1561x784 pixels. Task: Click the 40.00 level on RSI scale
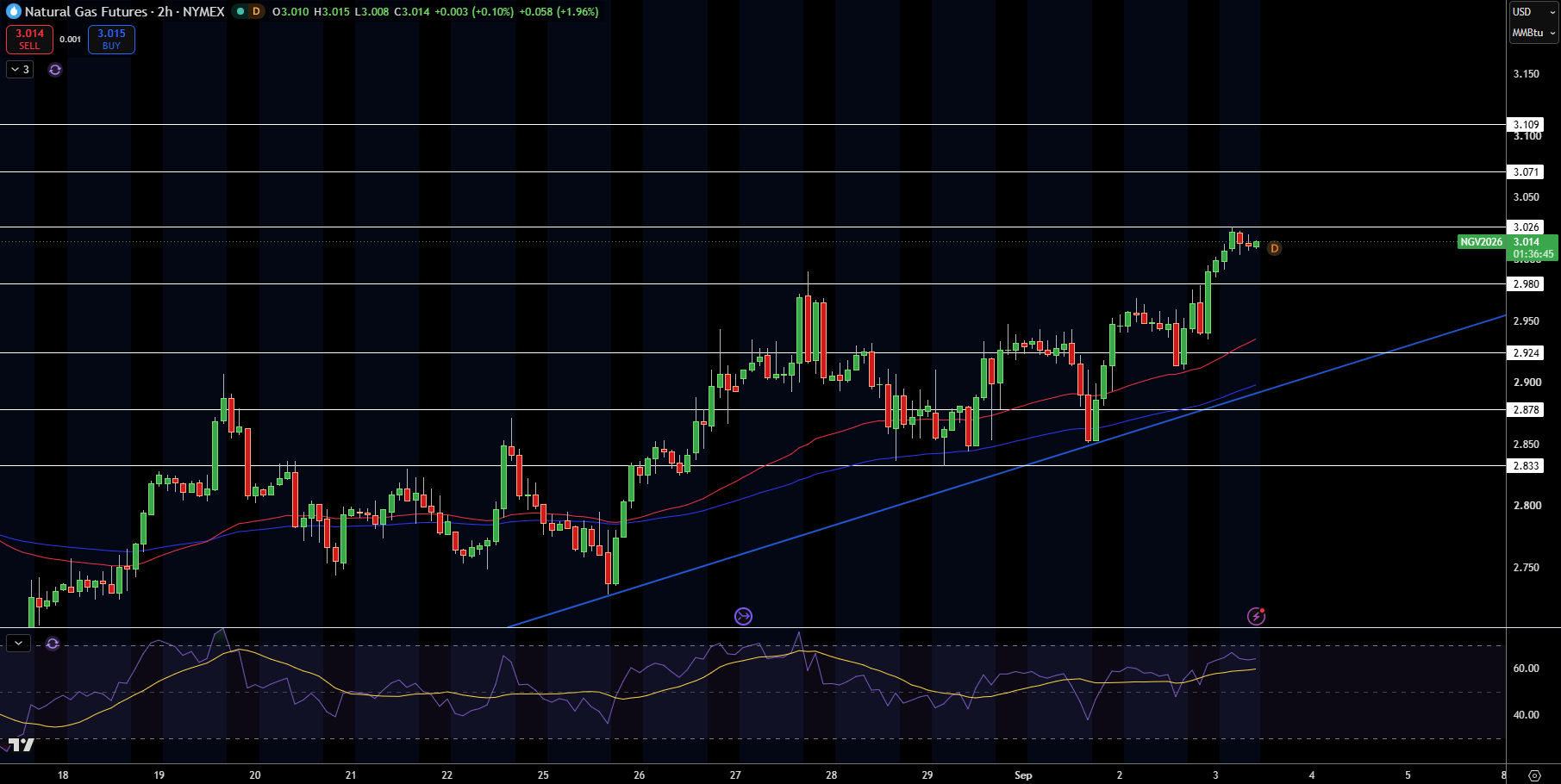click(1527, 715)
